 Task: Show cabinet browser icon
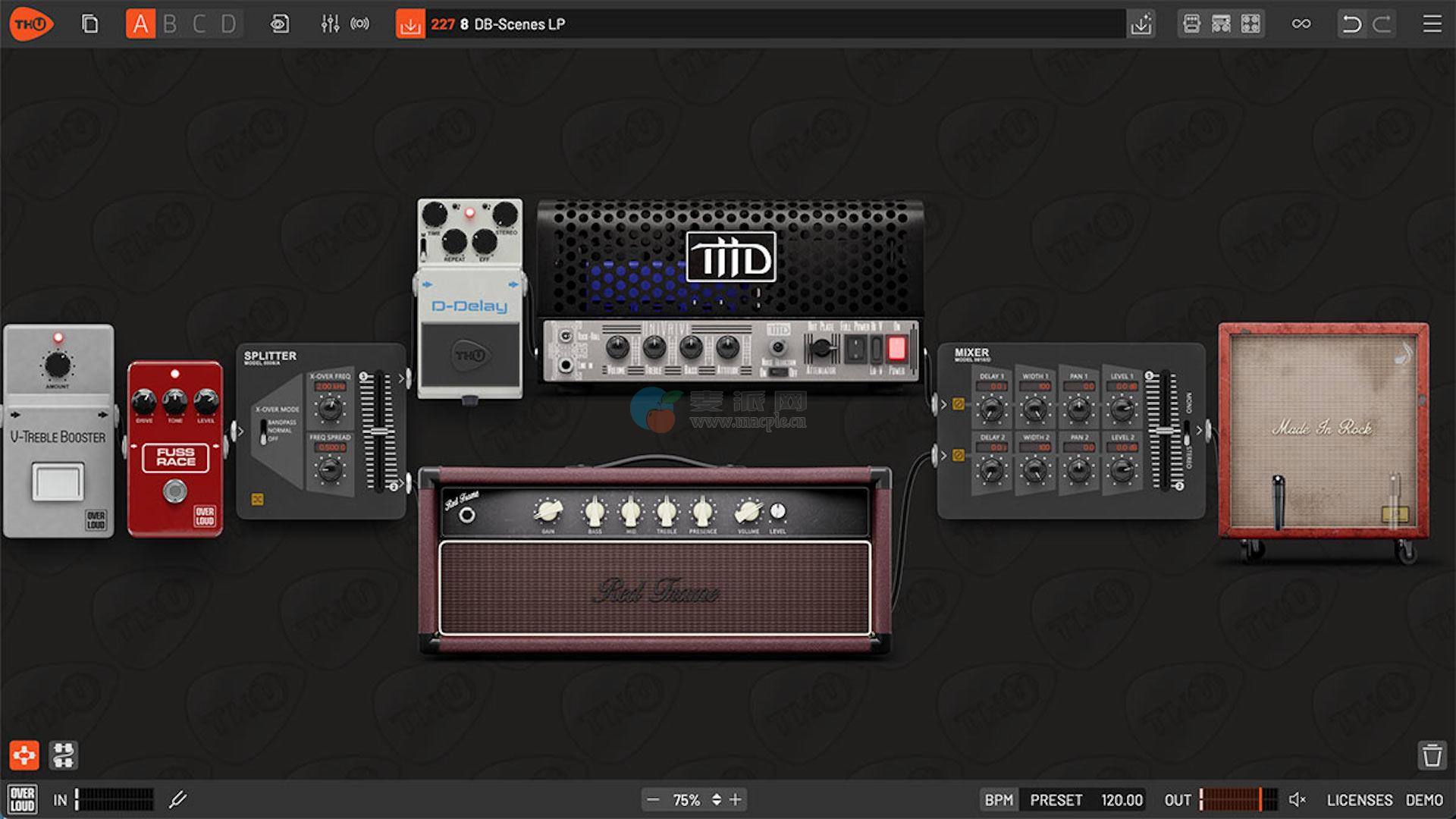(1250, 24)
